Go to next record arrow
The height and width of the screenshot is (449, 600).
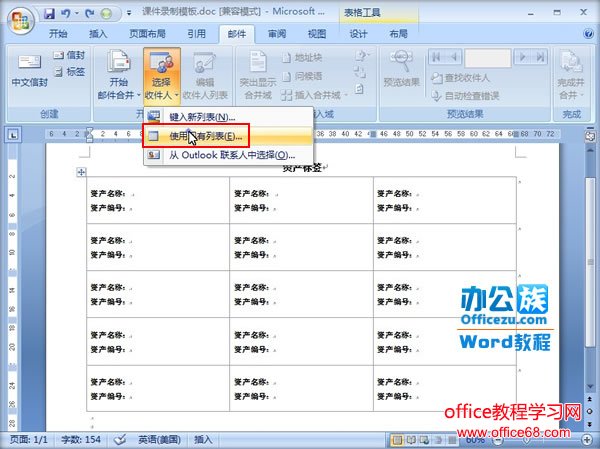pos(522,57)
